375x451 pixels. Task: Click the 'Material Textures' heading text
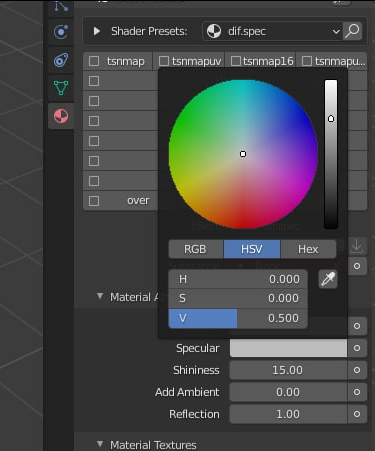(153, 445)
